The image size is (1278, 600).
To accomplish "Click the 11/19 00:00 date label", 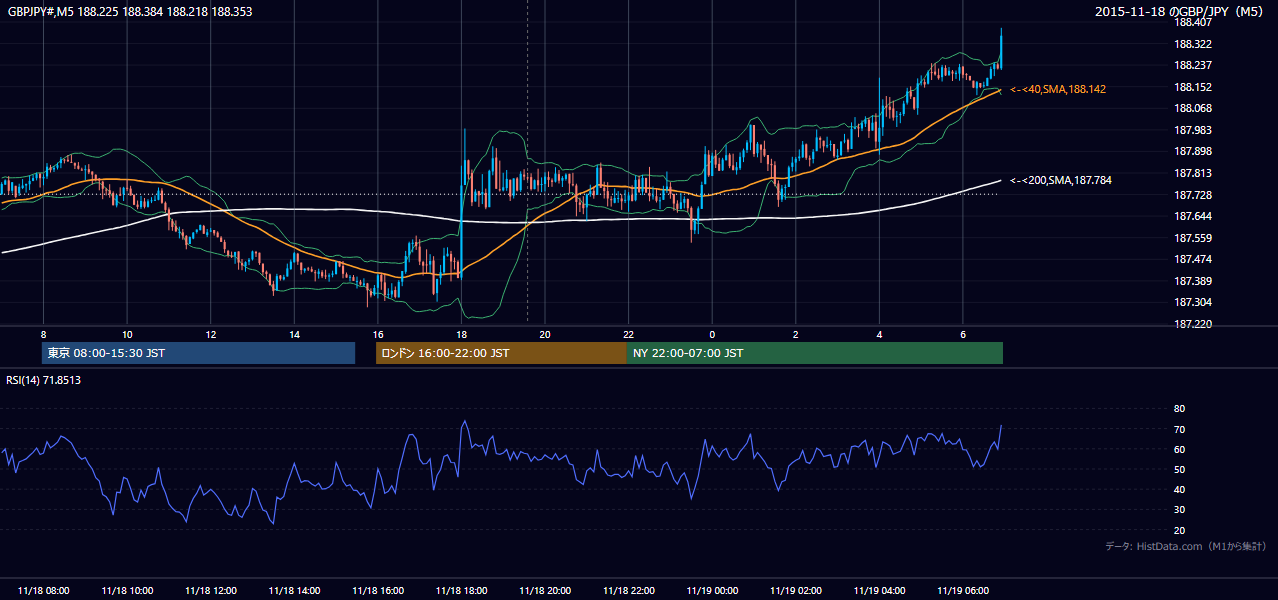I will (712, 591).
